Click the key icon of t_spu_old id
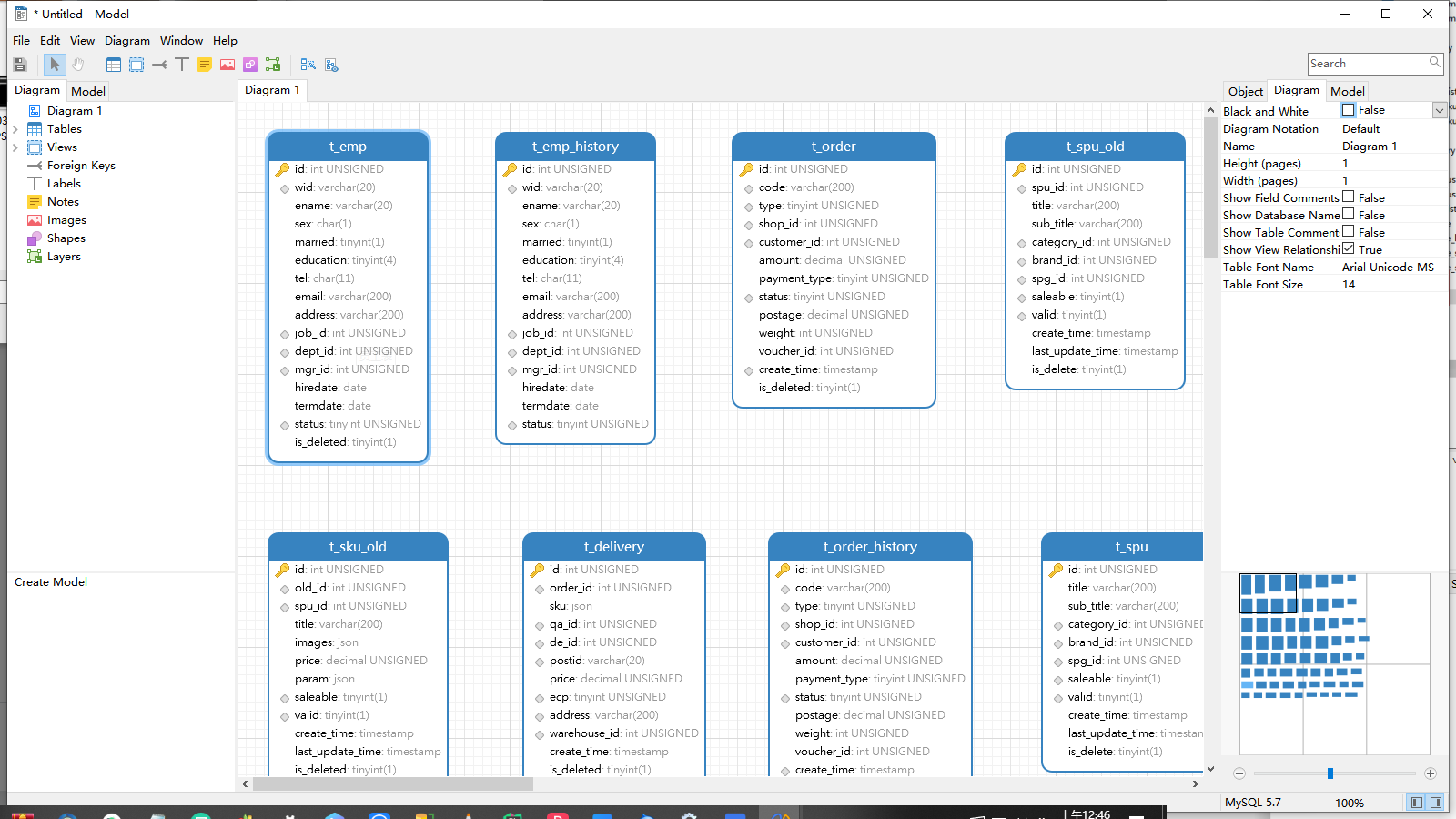This screenshot has width=1456, height=819. click(1019, 169)
